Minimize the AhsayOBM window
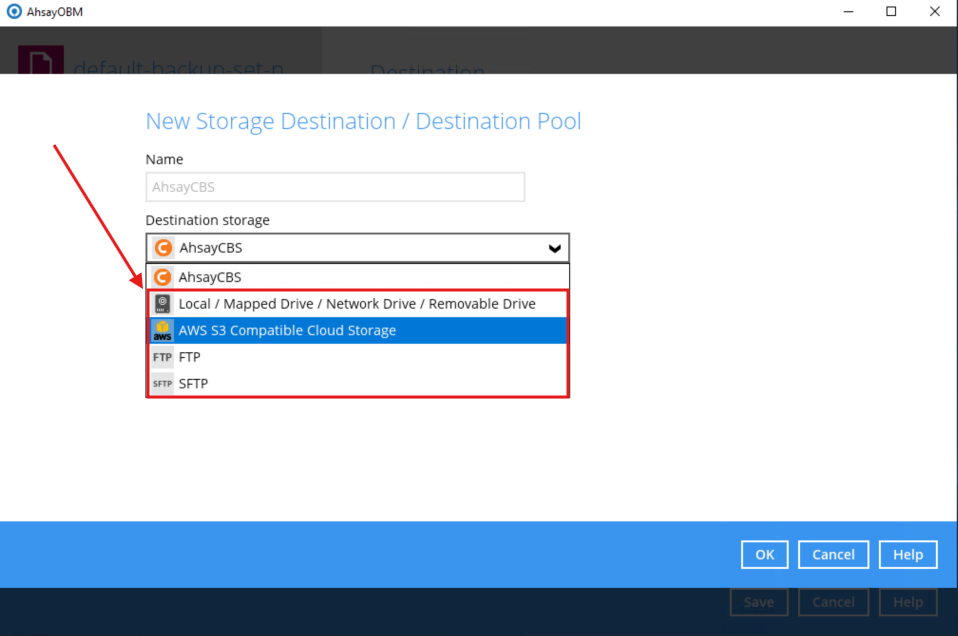Viewport: 958px width, 636px height. point(848,12)
